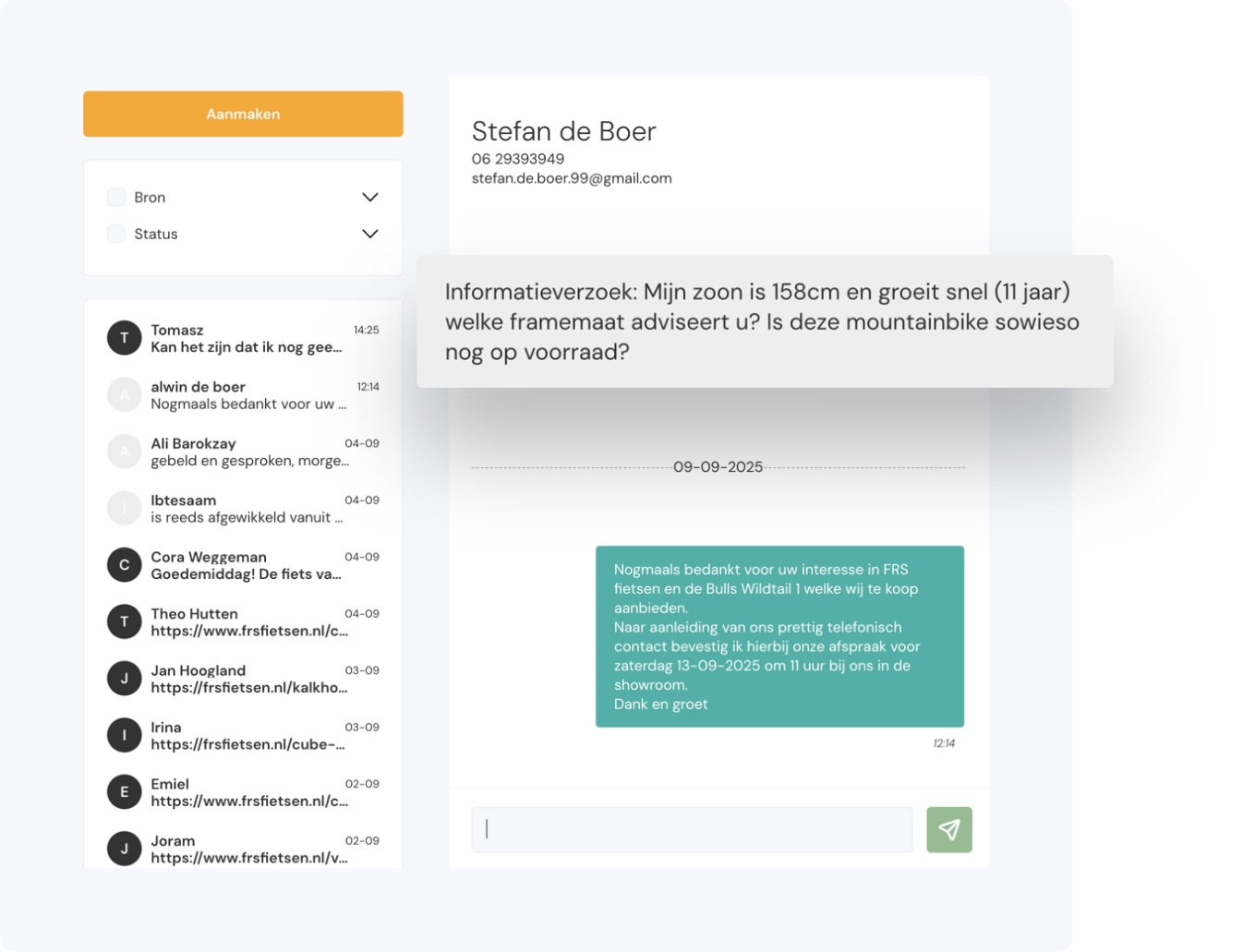Expand the Bron filter chevron
Viewport: 1255px width, 952px height.
click(x=369, y=198)
